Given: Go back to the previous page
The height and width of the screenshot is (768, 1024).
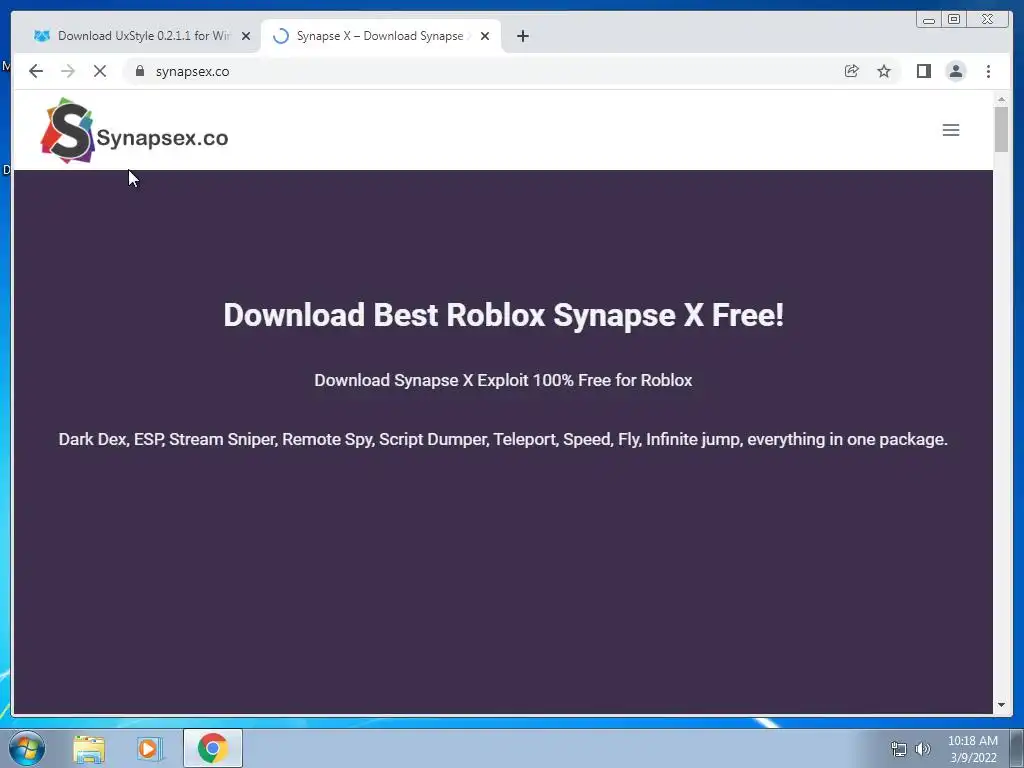Looking at the screenshot, I should [x=36, y=71].
